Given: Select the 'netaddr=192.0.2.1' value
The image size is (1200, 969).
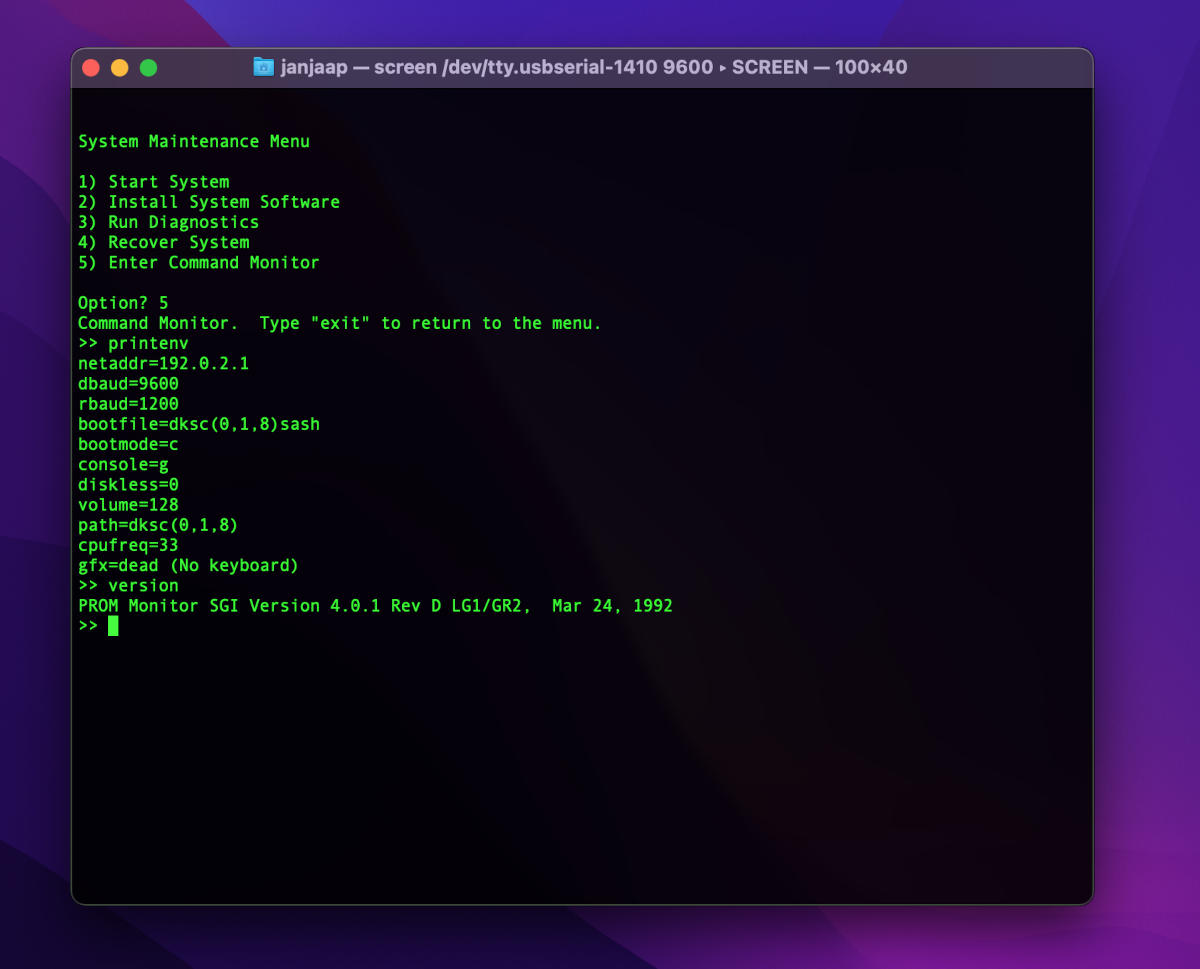Looking at the screenshot, I should (x=164, y=363).
